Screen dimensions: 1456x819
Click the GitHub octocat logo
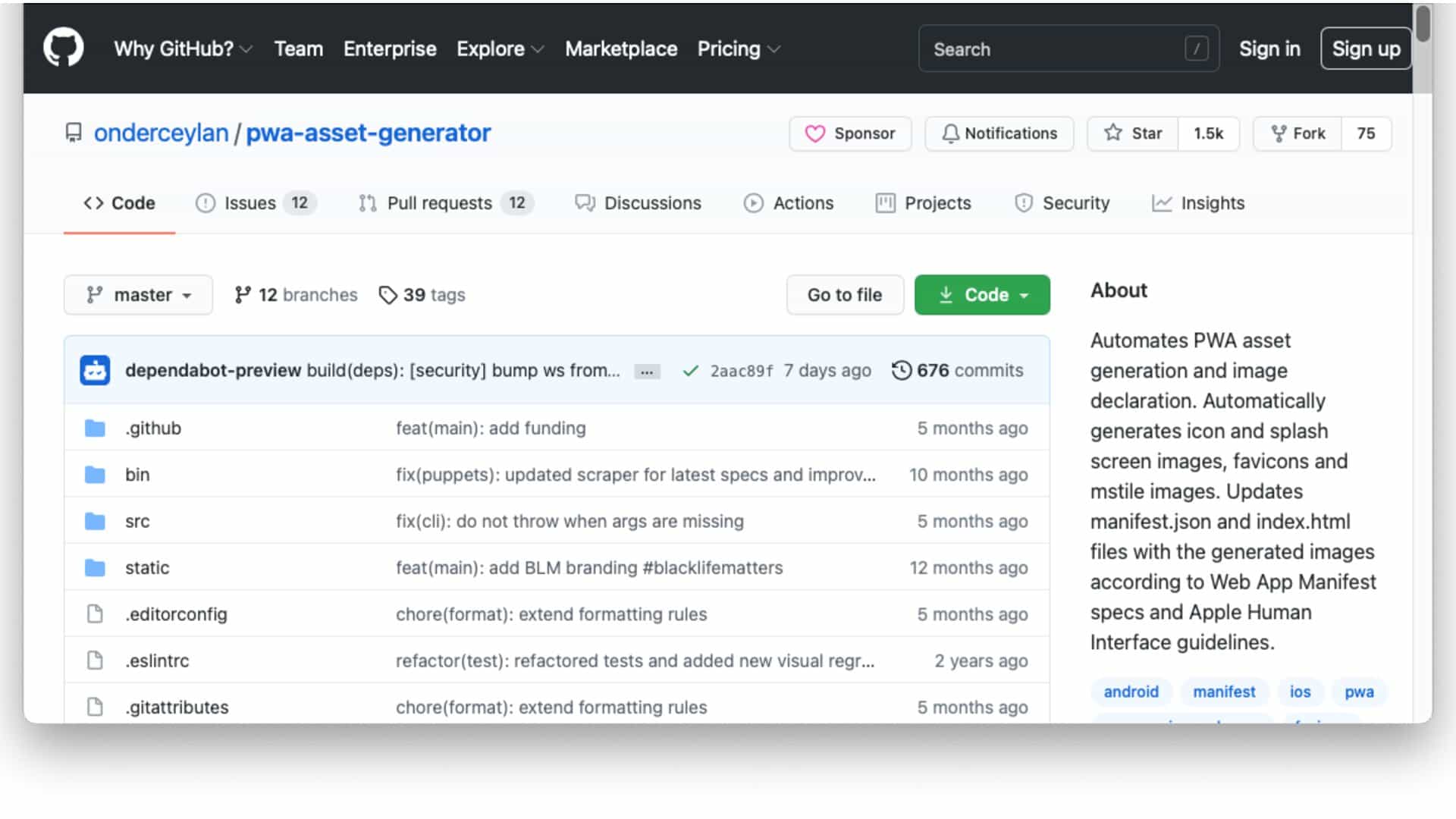[63, 48]
